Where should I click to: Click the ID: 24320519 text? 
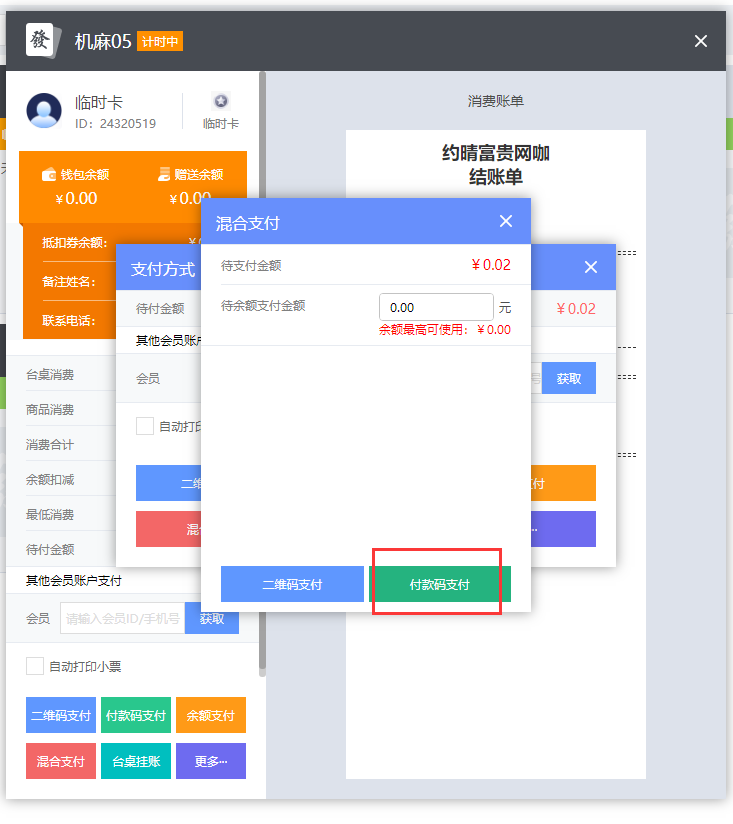[x=116, y=123]
